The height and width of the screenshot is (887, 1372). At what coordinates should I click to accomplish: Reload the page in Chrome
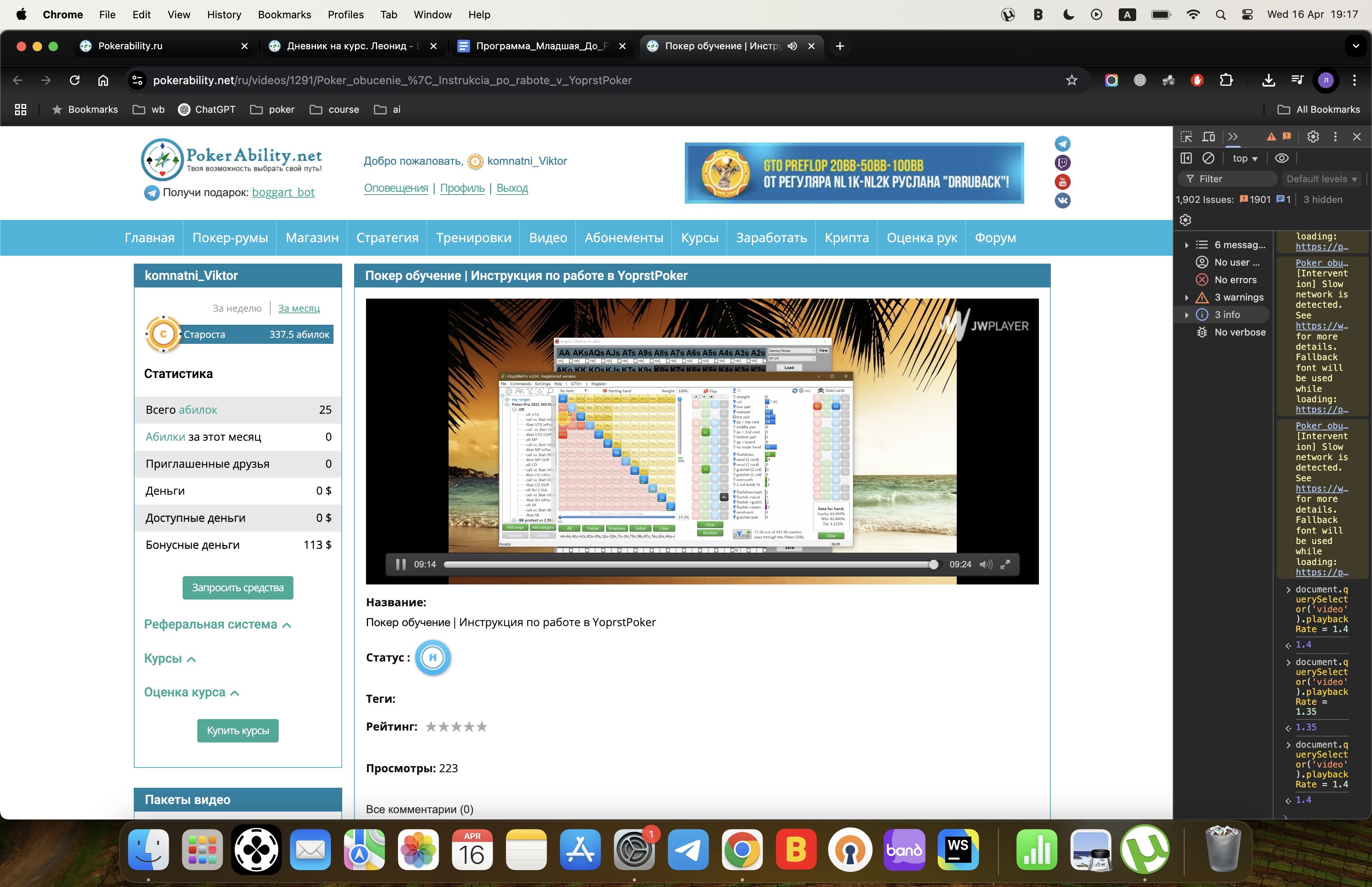(x=74, y=80)
